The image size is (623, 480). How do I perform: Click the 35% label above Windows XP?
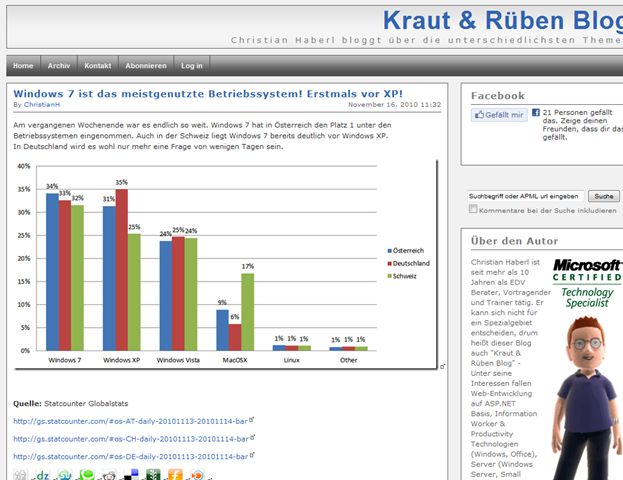coord(122,182)
